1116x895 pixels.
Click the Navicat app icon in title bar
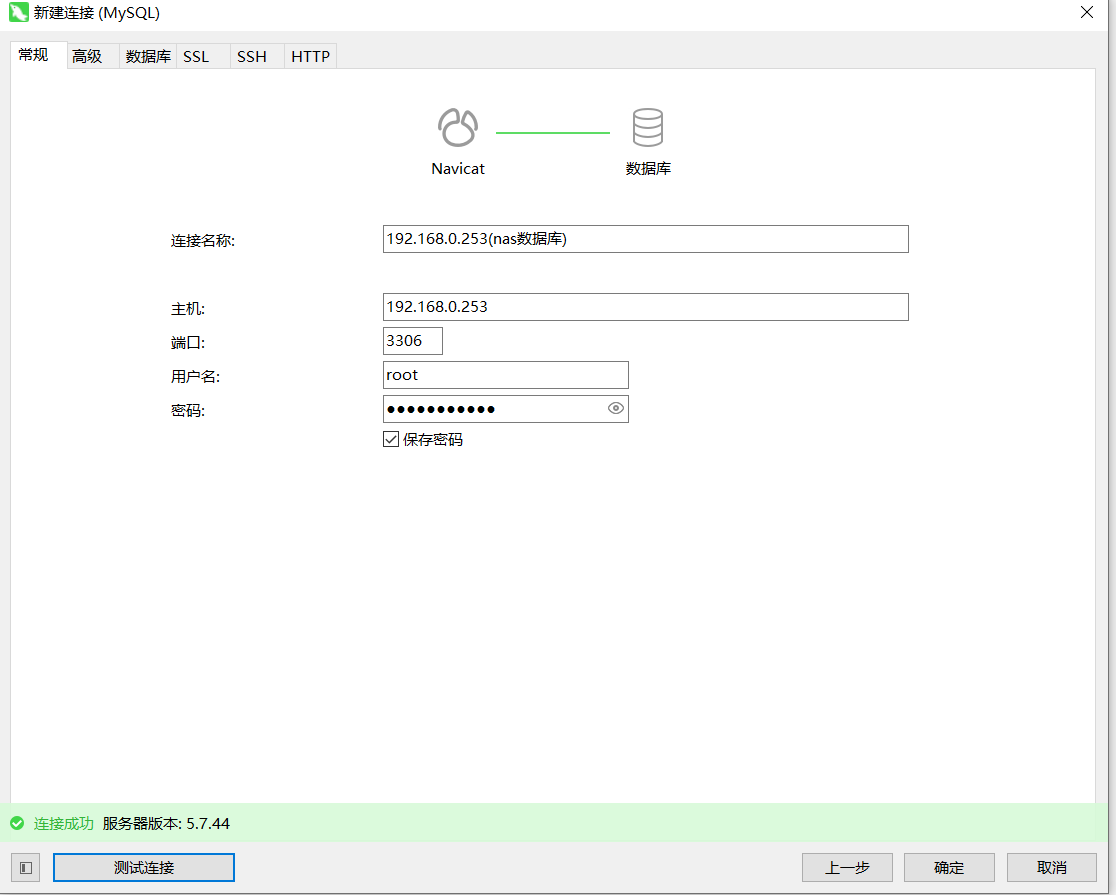(19, 13)
